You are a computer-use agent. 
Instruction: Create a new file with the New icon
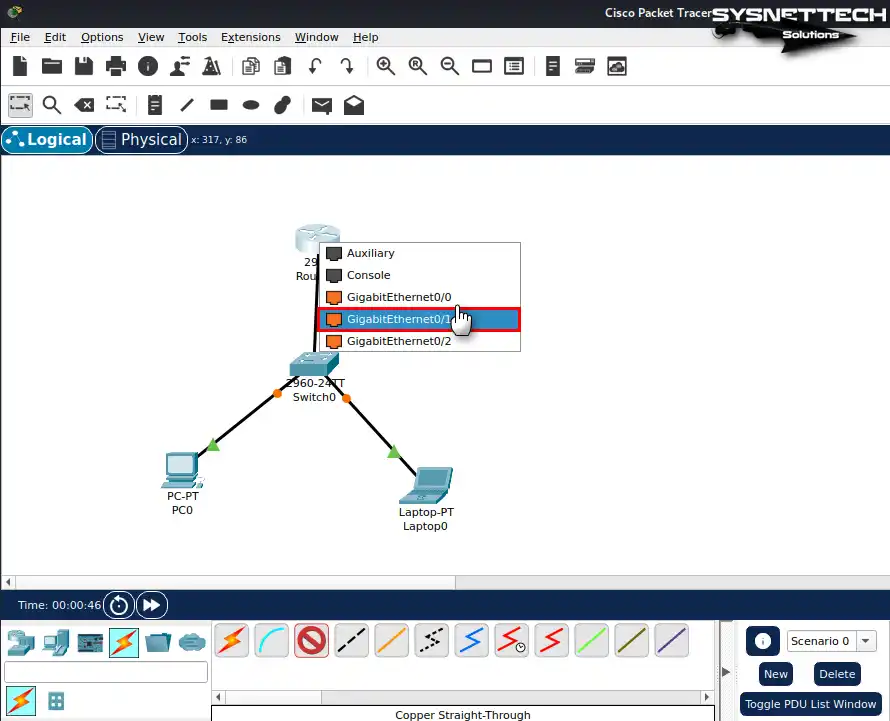pos(20,66)
